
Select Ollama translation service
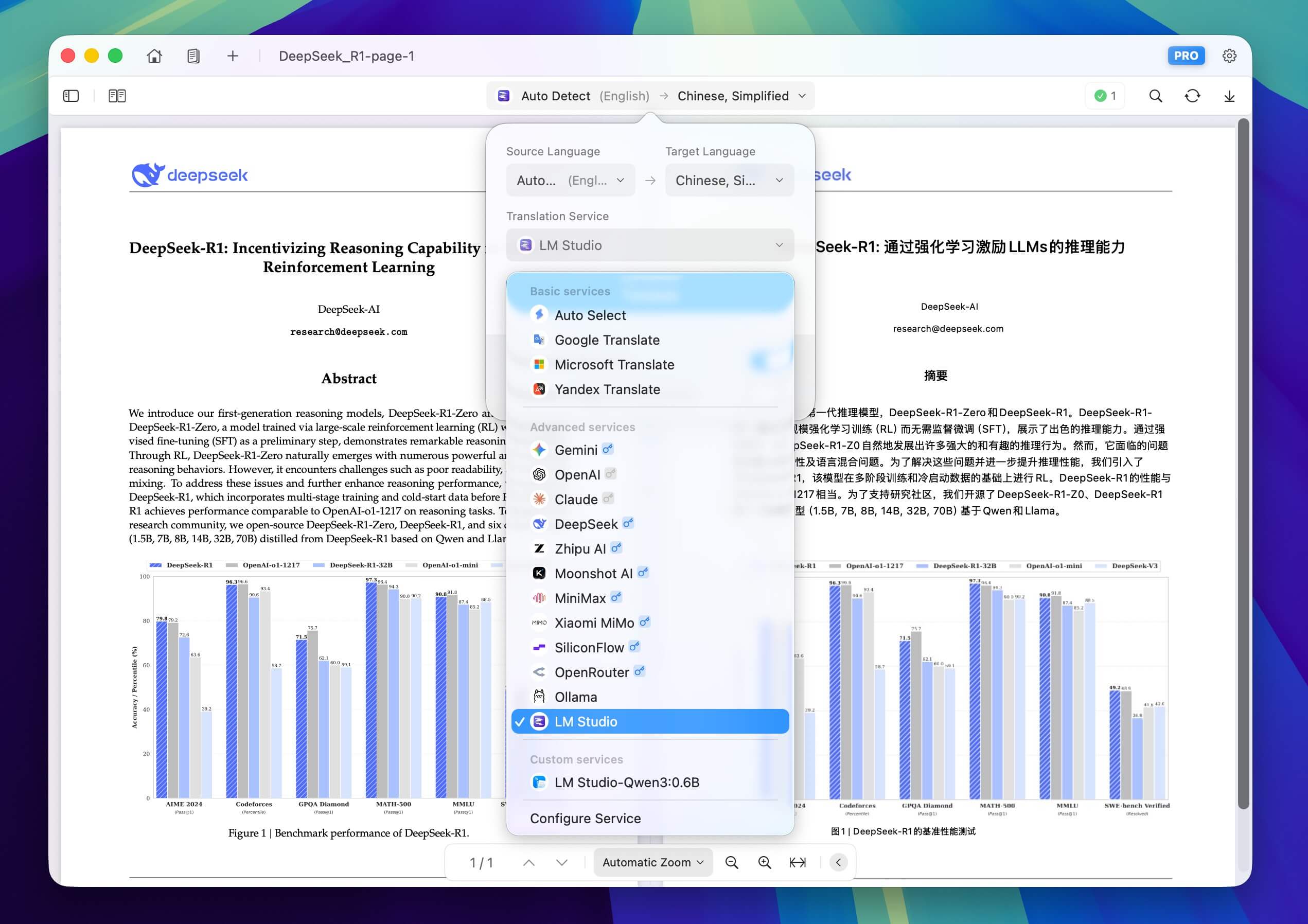pos(650,697)
